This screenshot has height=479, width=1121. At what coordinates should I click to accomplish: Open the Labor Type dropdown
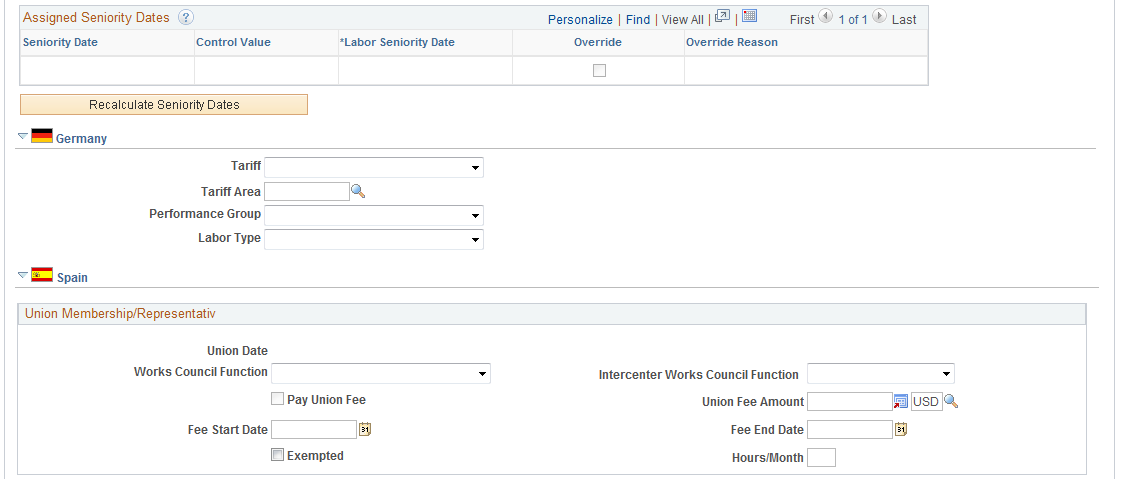click(374, 240)
